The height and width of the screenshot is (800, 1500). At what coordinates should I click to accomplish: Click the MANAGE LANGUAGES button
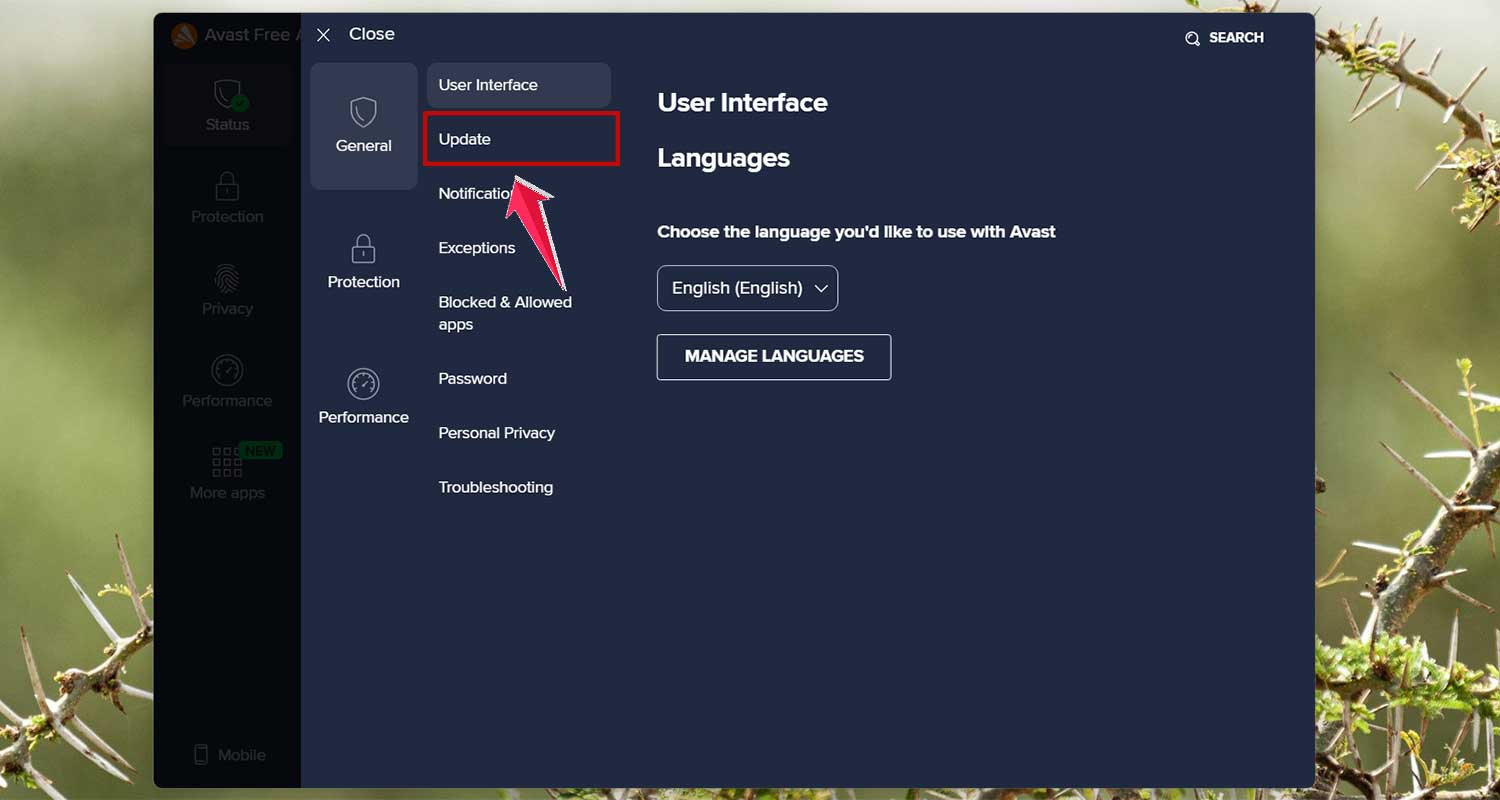tap(773, 357)
